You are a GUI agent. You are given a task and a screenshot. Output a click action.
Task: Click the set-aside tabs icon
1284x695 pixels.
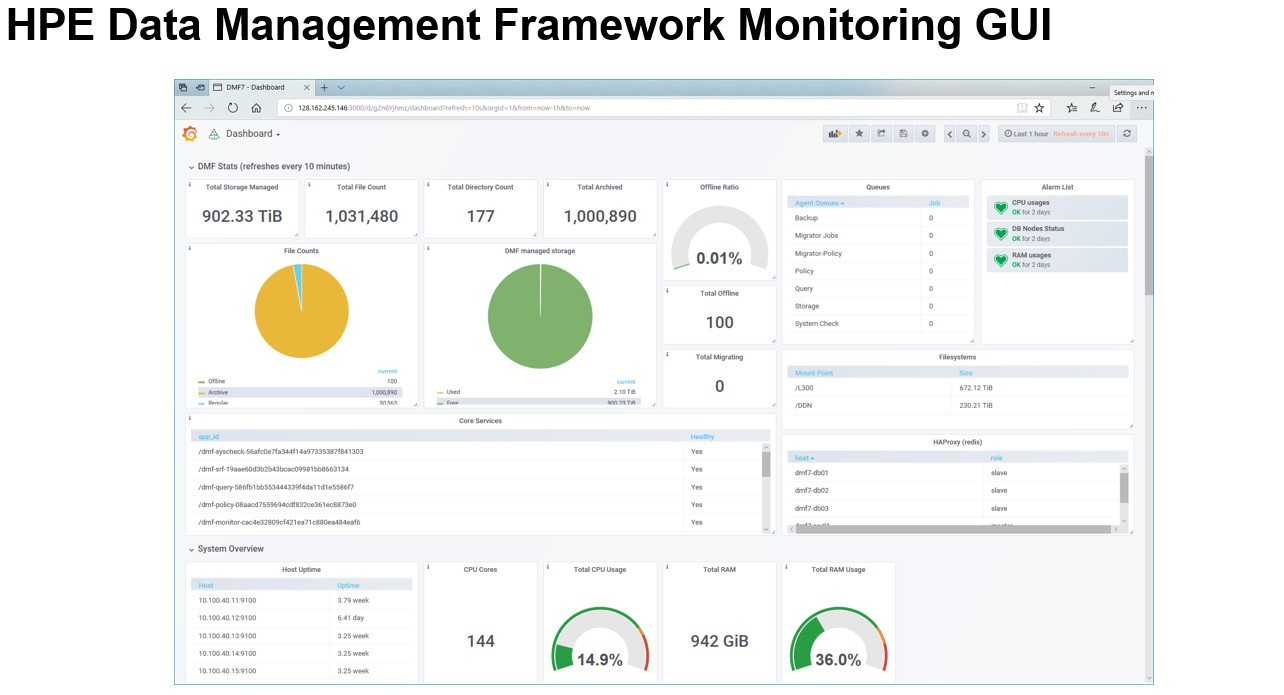click(x=200, y=88)
